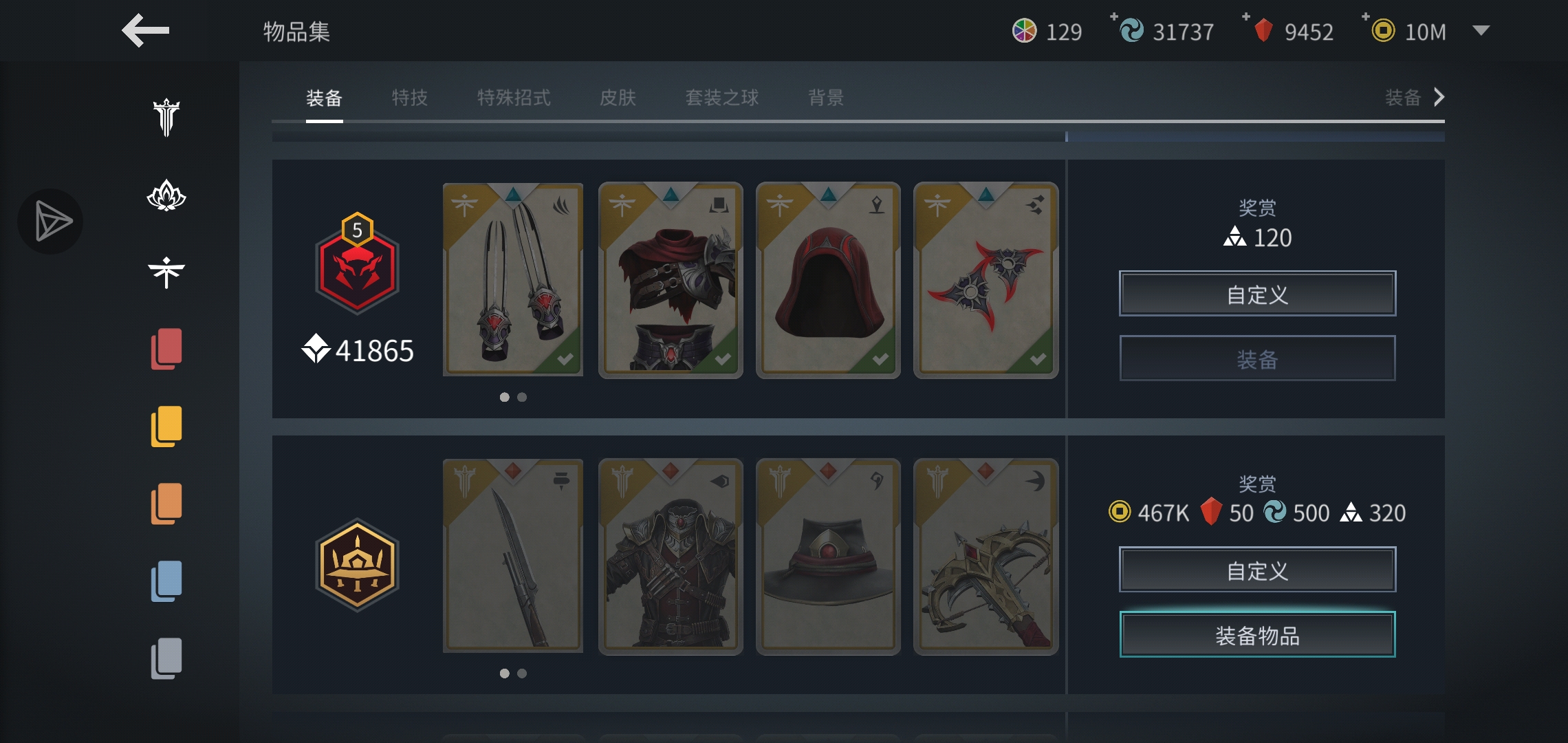Expand the currency dropdown arrow
This screenshot has width=1568, height=743.
pos(1481,30)
